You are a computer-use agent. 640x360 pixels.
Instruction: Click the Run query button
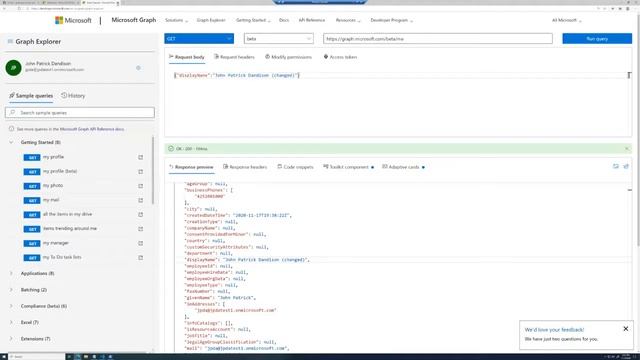coord(597,38)
